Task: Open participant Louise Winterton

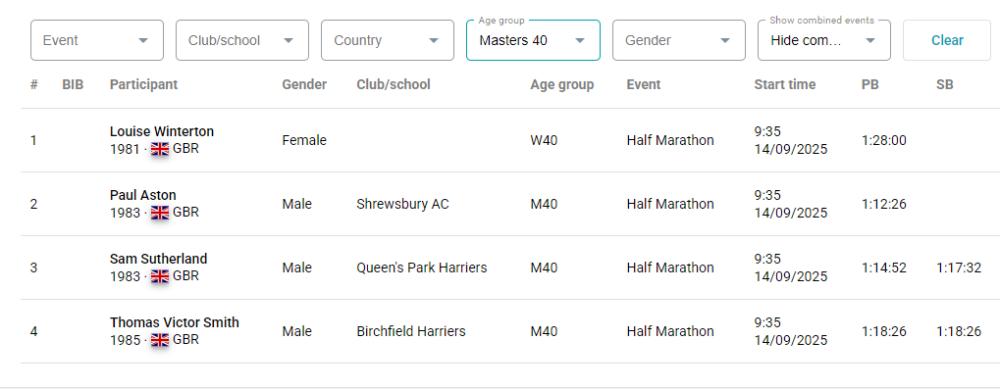Action: pos(162,131)
